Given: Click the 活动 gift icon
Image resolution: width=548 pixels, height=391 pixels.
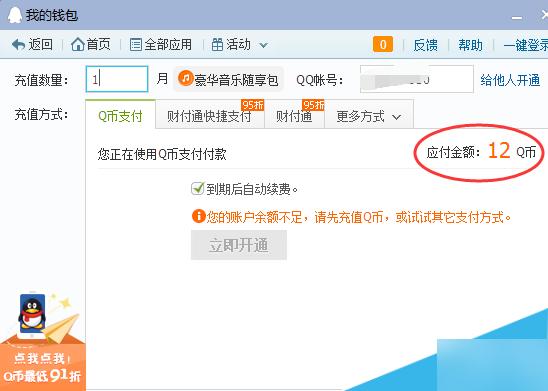Looking at the screenshot, I should [217, 45].
